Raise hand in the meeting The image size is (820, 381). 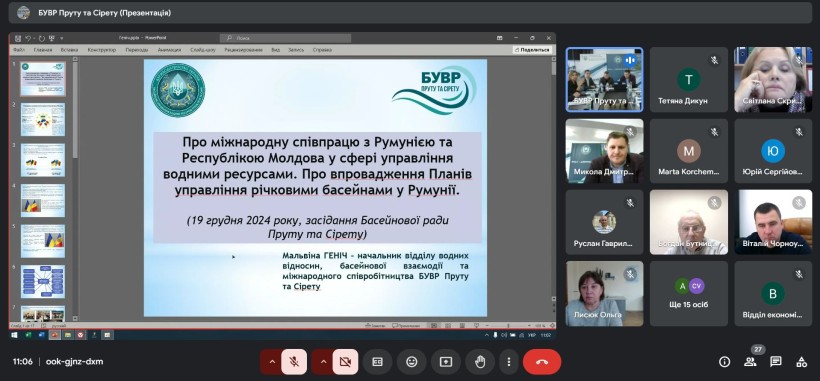point(480,362)
